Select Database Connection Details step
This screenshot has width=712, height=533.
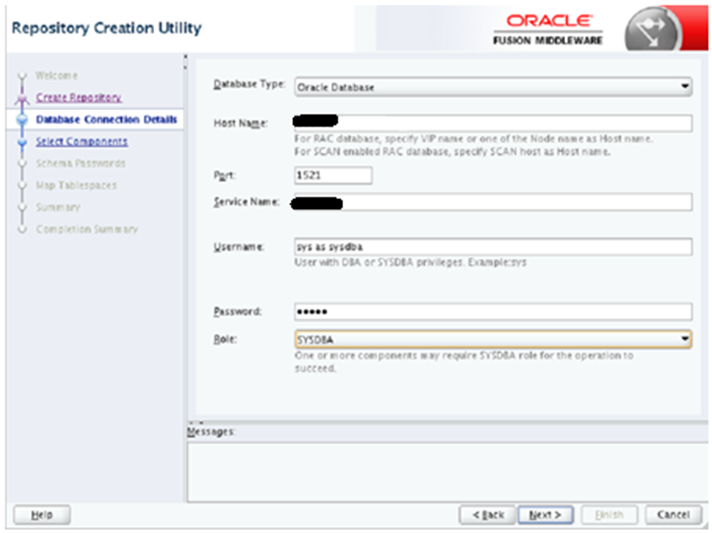click(x=106, y=119)
